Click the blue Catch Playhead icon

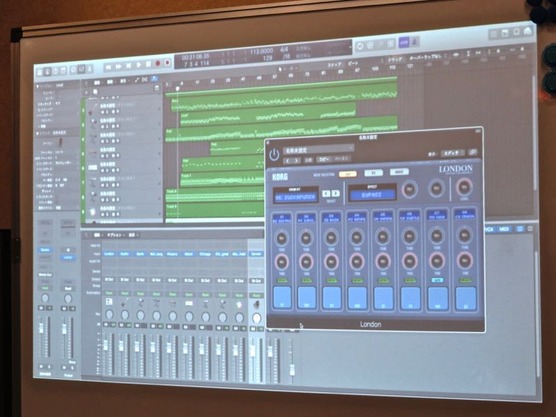(x=154, y=79)
